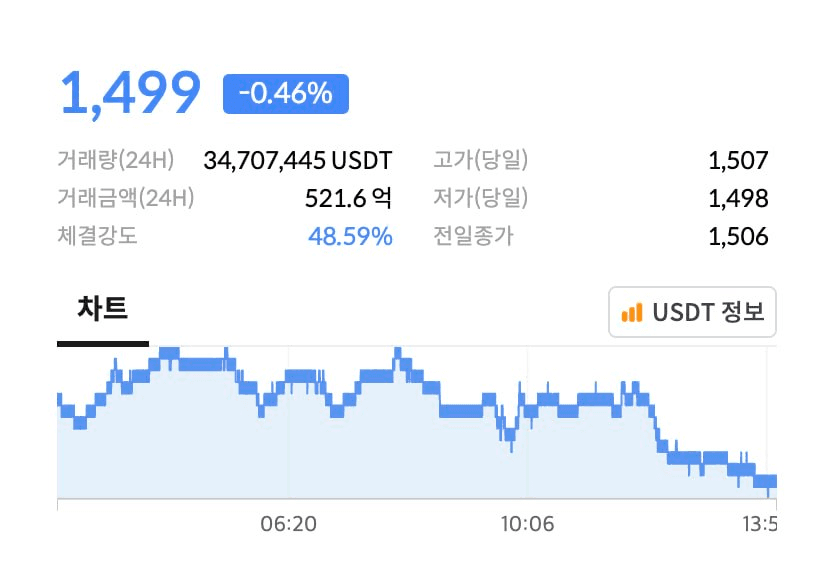Click the previous close value 1,506
This screenshot has width=828, height=574.
pos(738,237)
